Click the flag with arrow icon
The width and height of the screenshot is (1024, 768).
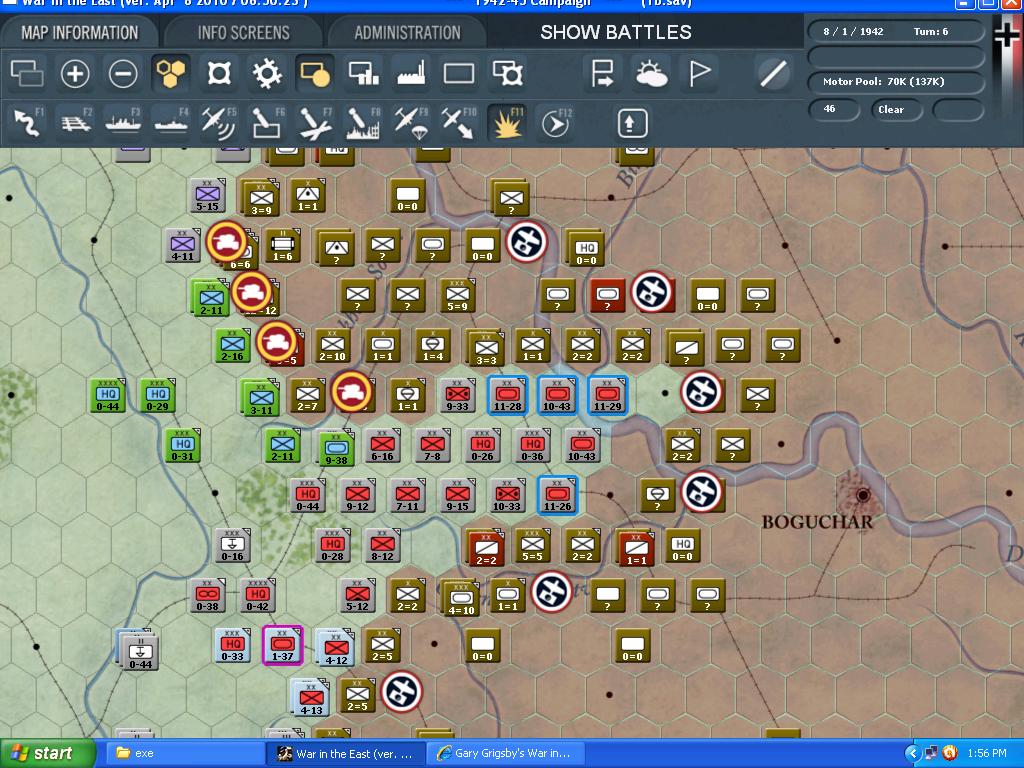tap(601, 73)
